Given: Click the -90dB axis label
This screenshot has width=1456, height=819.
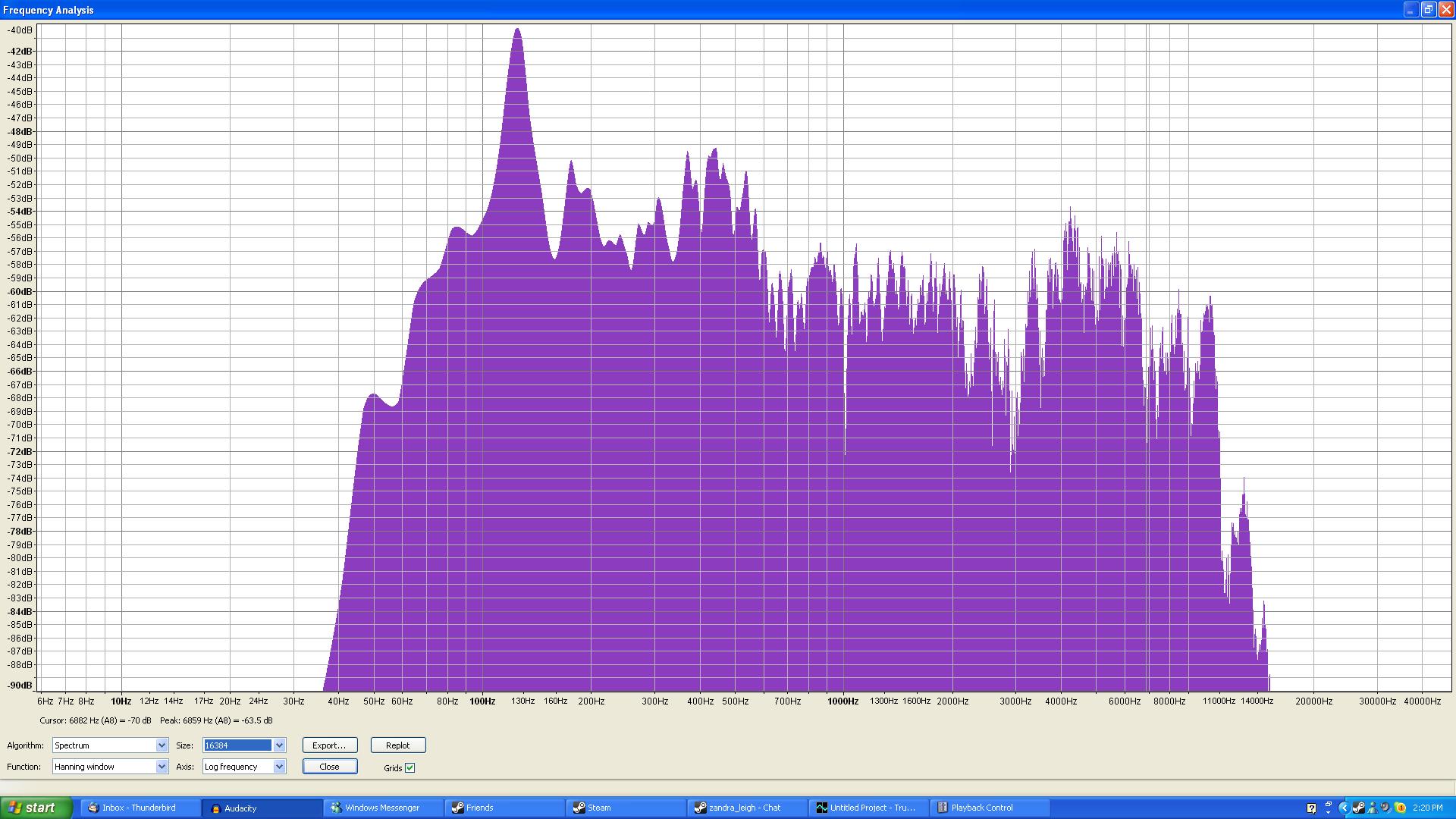Looking at the screenshot, I should tap(20, 686).
